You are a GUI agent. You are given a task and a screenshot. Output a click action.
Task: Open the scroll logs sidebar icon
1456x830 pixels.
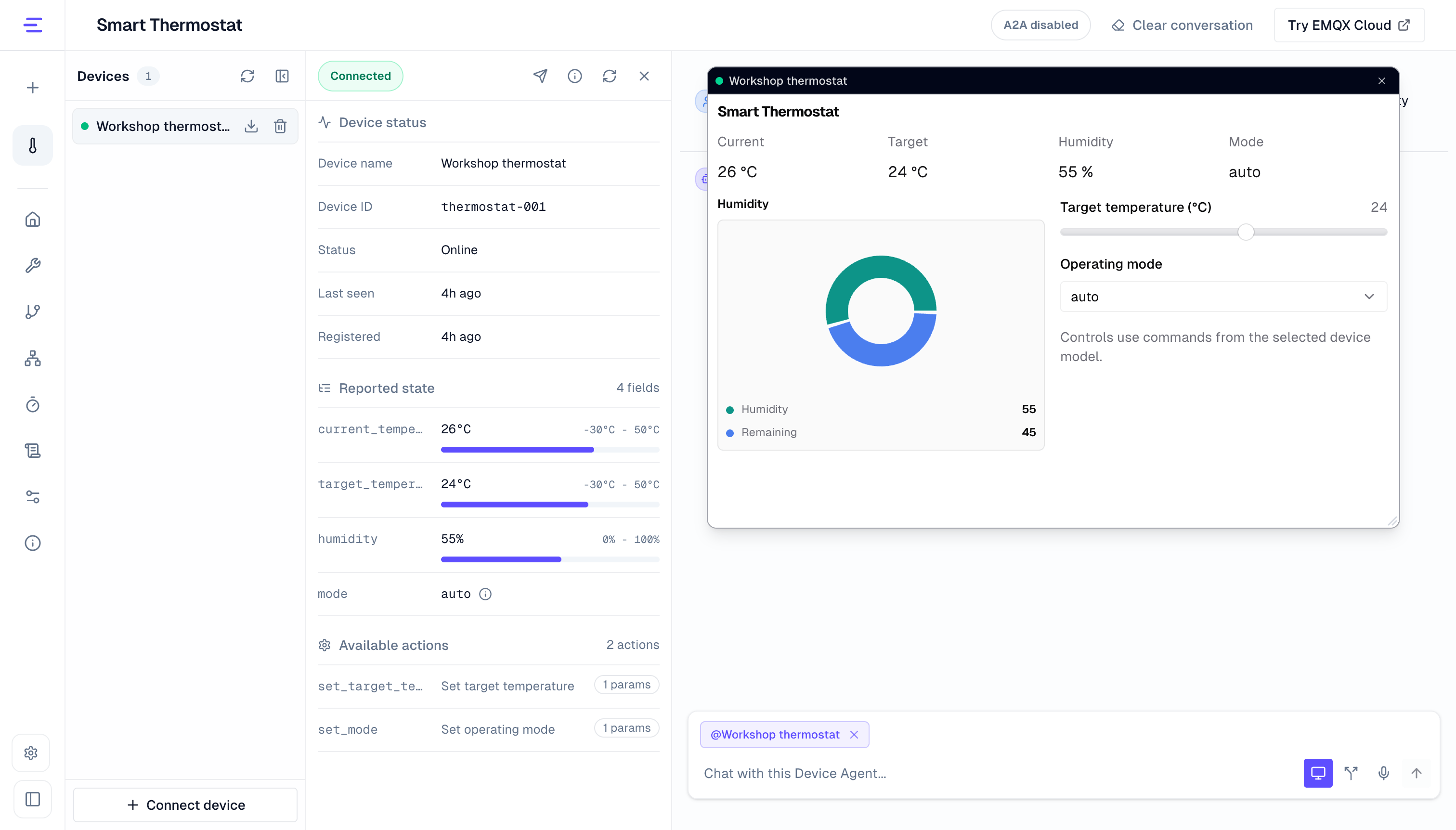[x=32, y=450]
